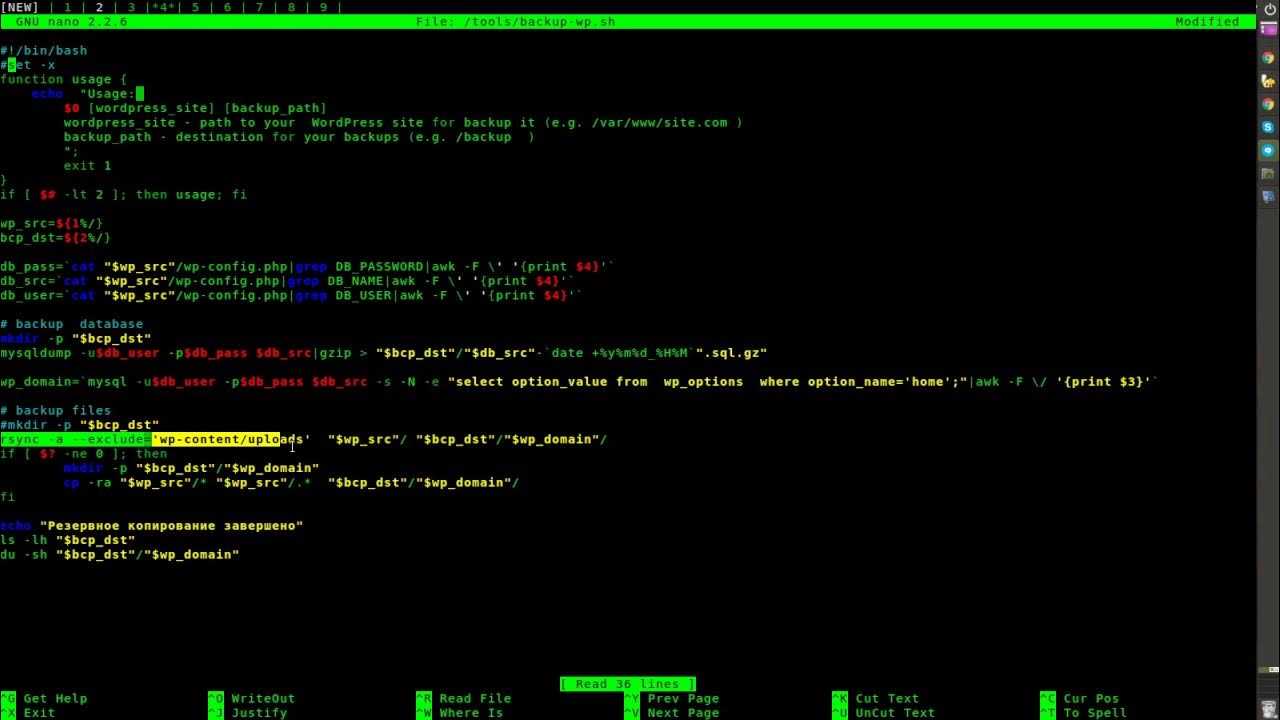The height and width of the screenshot is (720, 1280).
Task: Click the ^C Cur Pos shortcut
Action: point(1080,698)
